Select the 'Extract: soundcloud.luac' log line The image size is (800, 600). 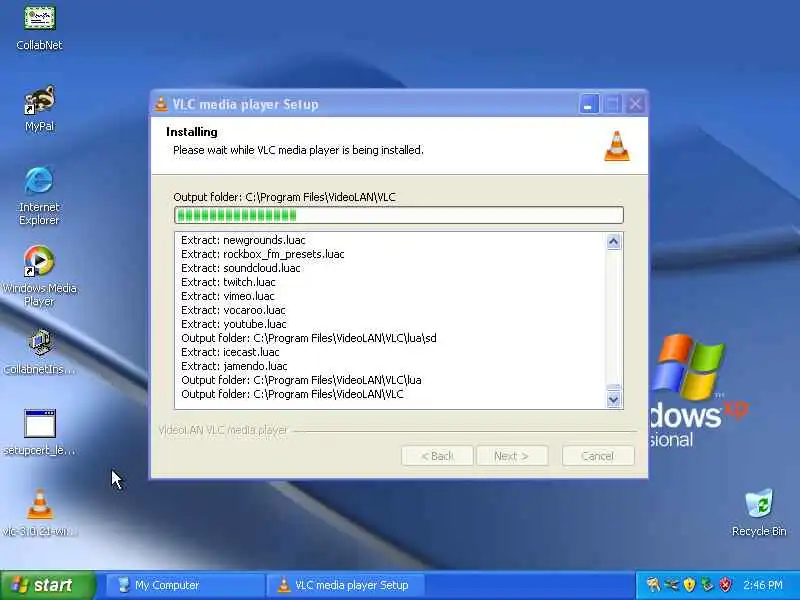241,268
